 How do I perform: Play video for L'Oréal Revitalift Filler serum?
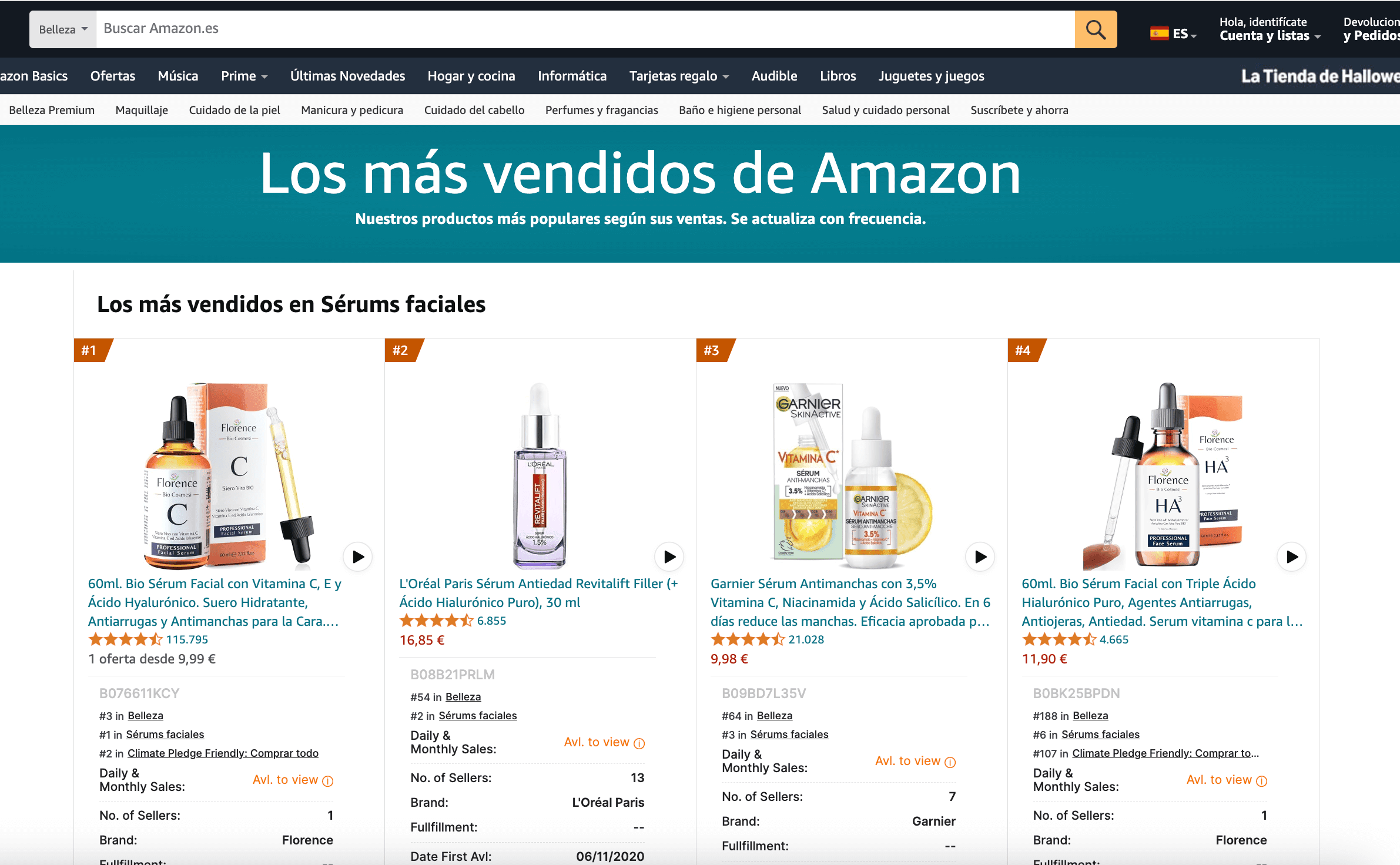pos(669,556)
